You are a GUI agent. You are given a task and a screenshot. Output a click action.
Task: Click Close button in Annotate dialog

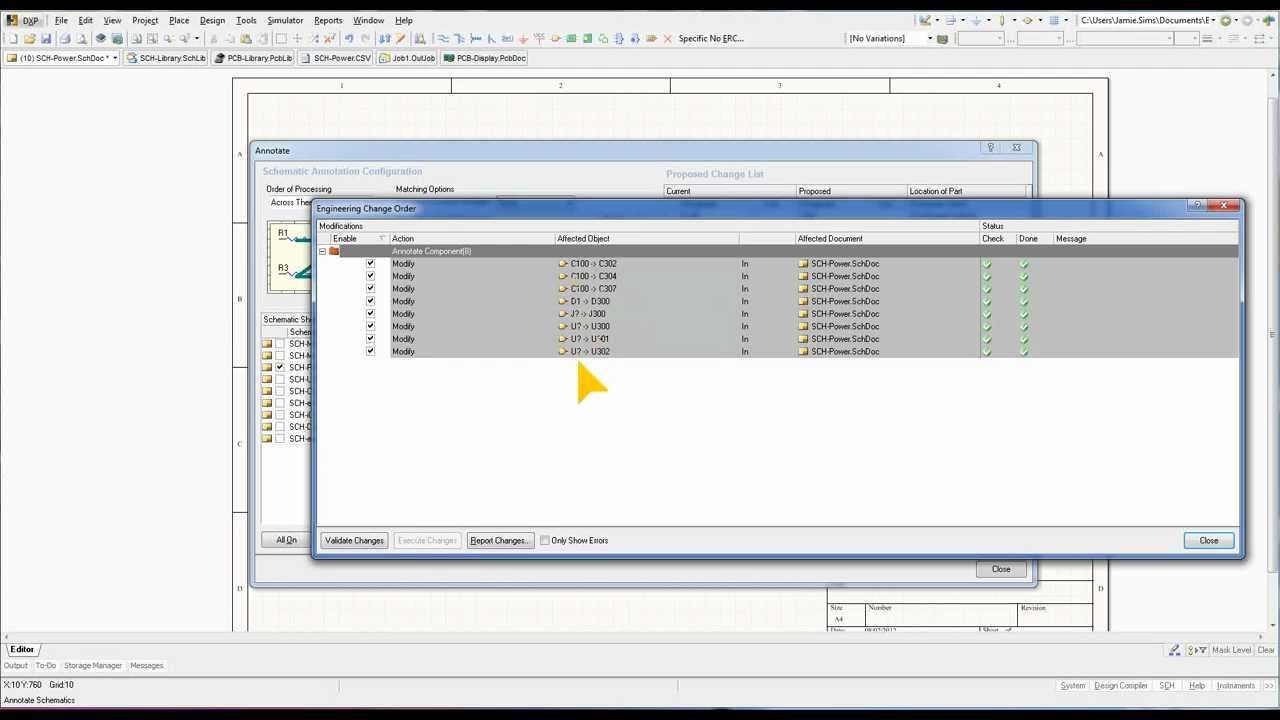(x=1001, y=569)
